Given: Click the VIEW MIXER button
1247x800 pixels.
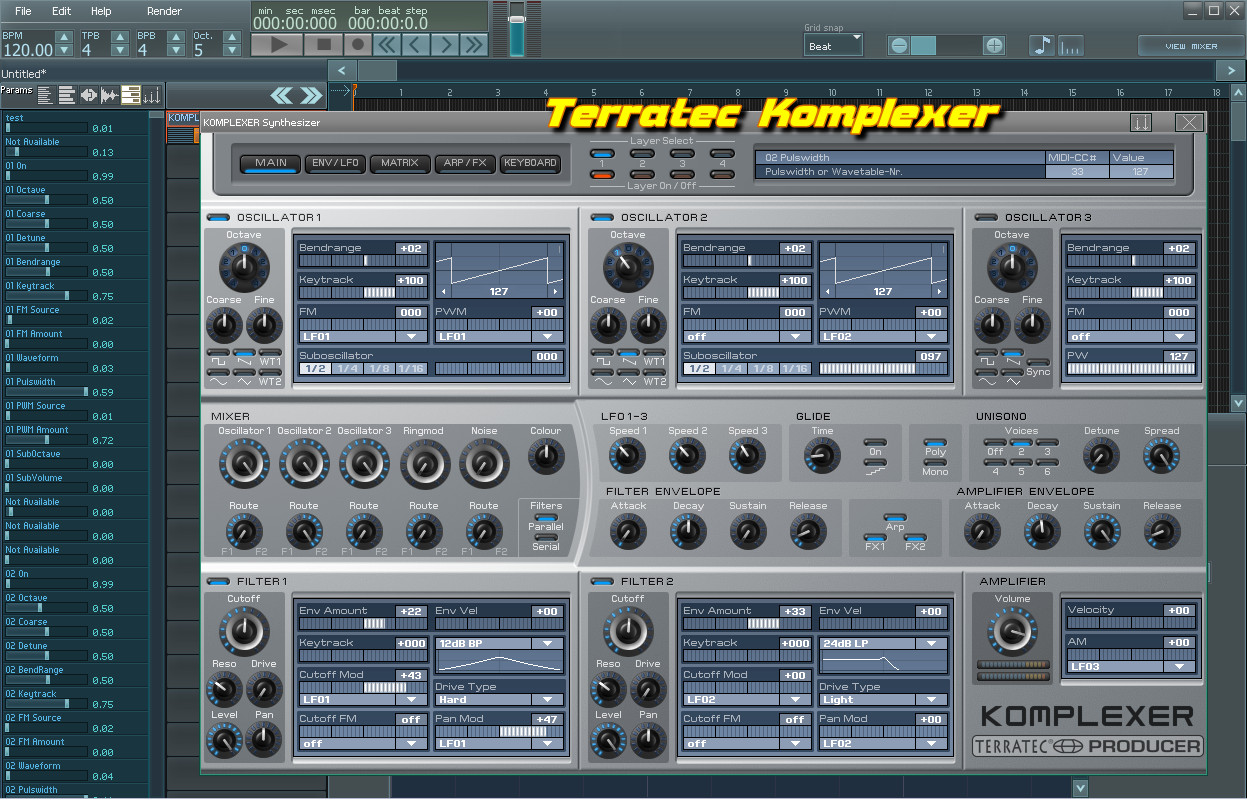Looking at the screenshot, I should (x=1191, y=46).
